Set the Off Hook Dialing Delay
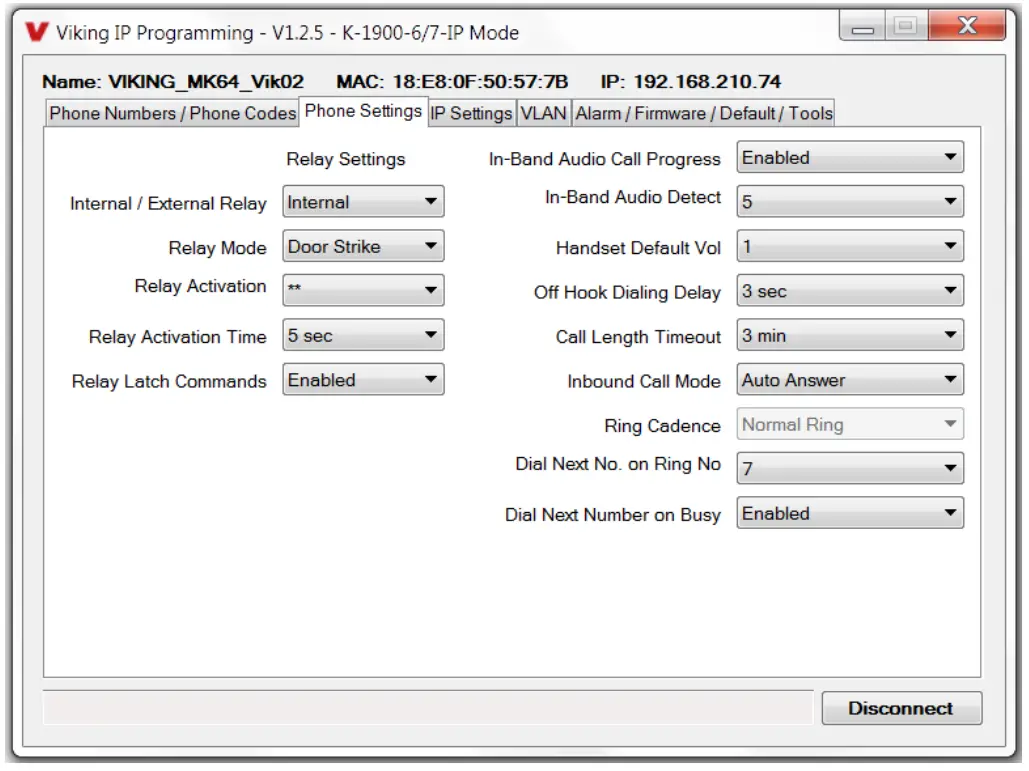 [848, 290]
